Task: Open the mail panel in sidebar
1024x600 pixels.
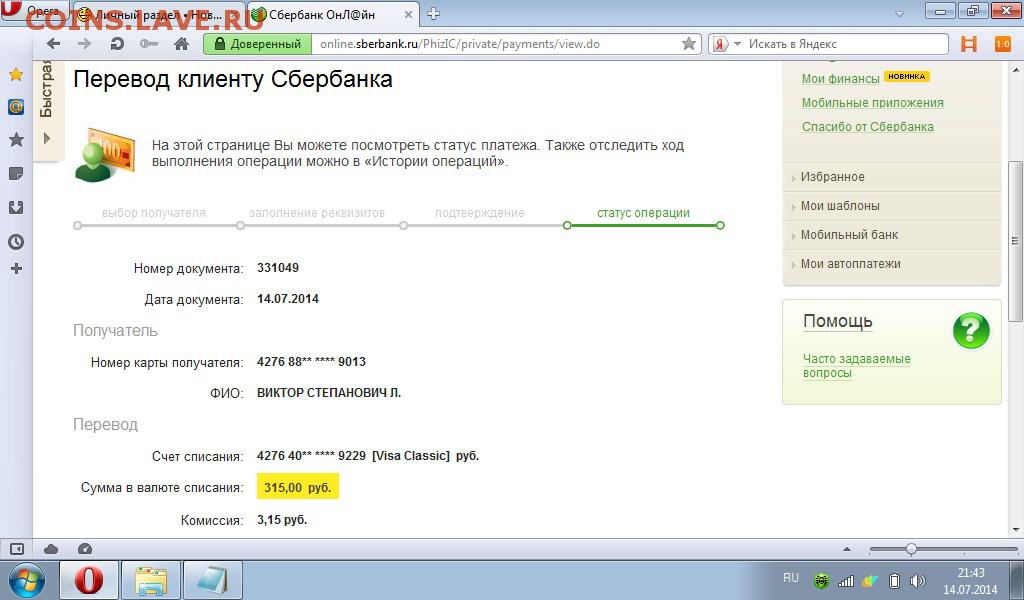Action: 16,106
